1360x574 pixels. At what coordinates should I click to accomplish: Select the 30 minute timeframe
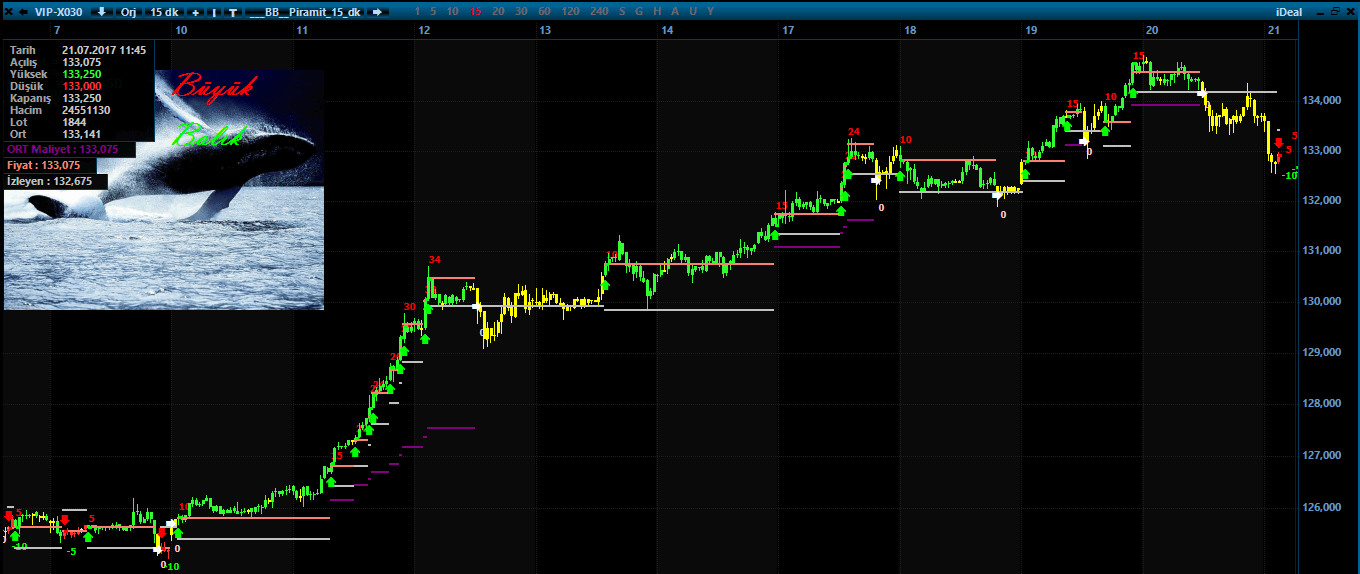pyautogui.click(x=521, y=11)
